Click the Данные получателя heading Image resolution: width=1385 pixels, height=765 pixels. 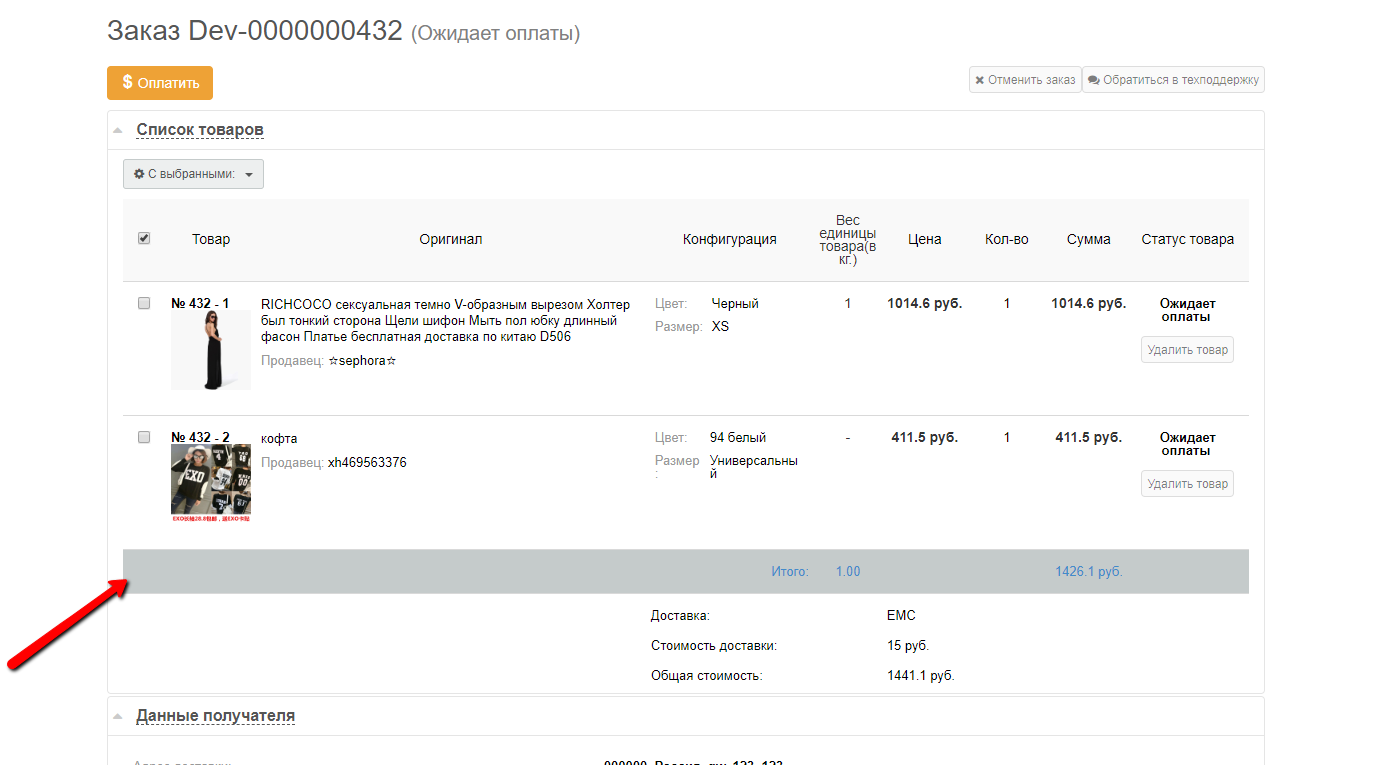pyautogui.click(x=216, y=716)
